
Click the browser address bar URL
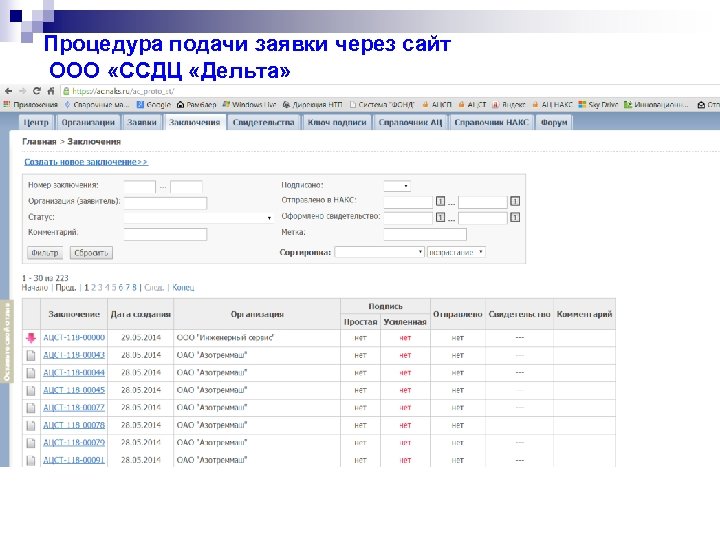click(123, 91)
